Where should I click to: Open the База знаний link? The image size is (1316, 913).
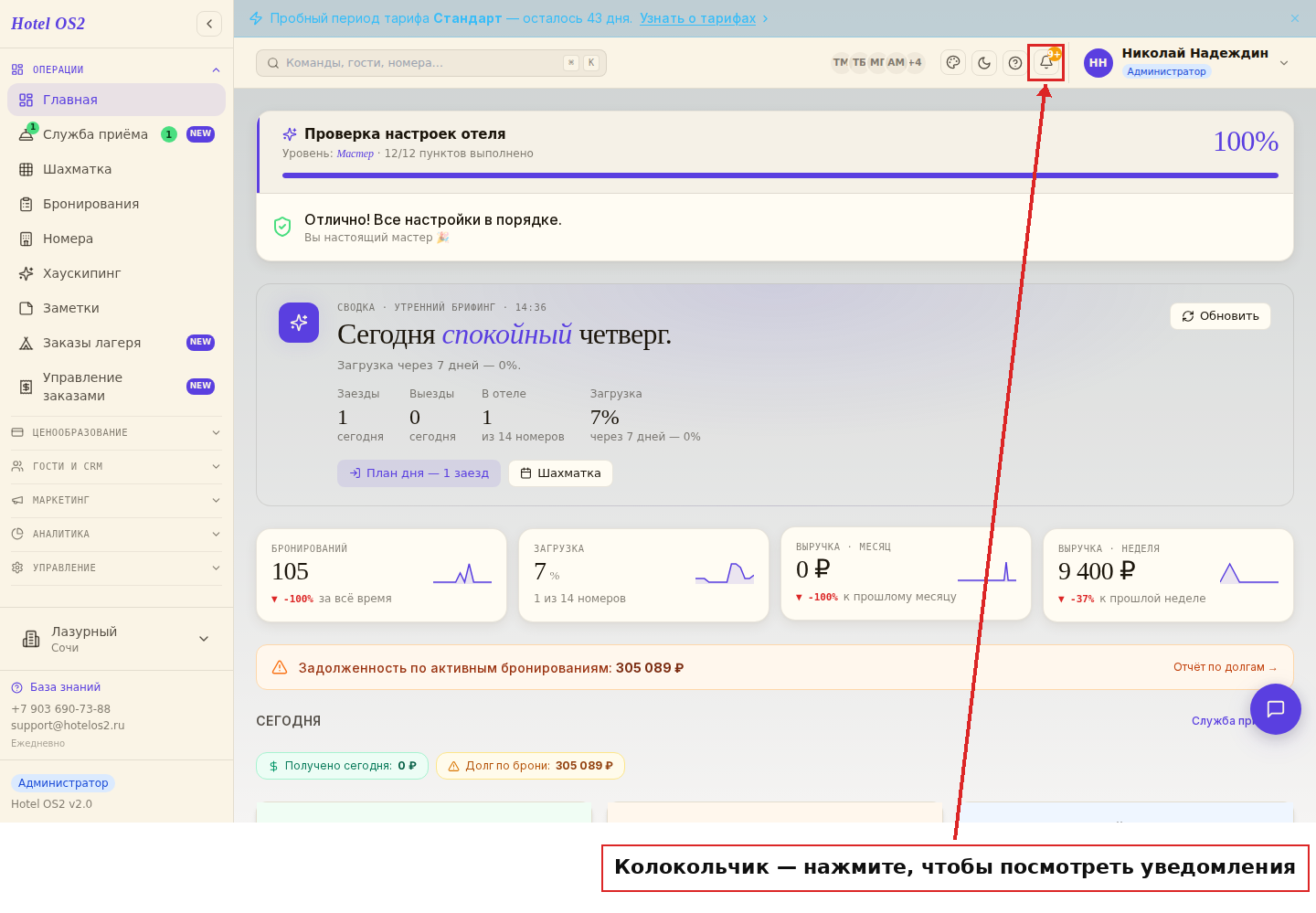(56, 687)
